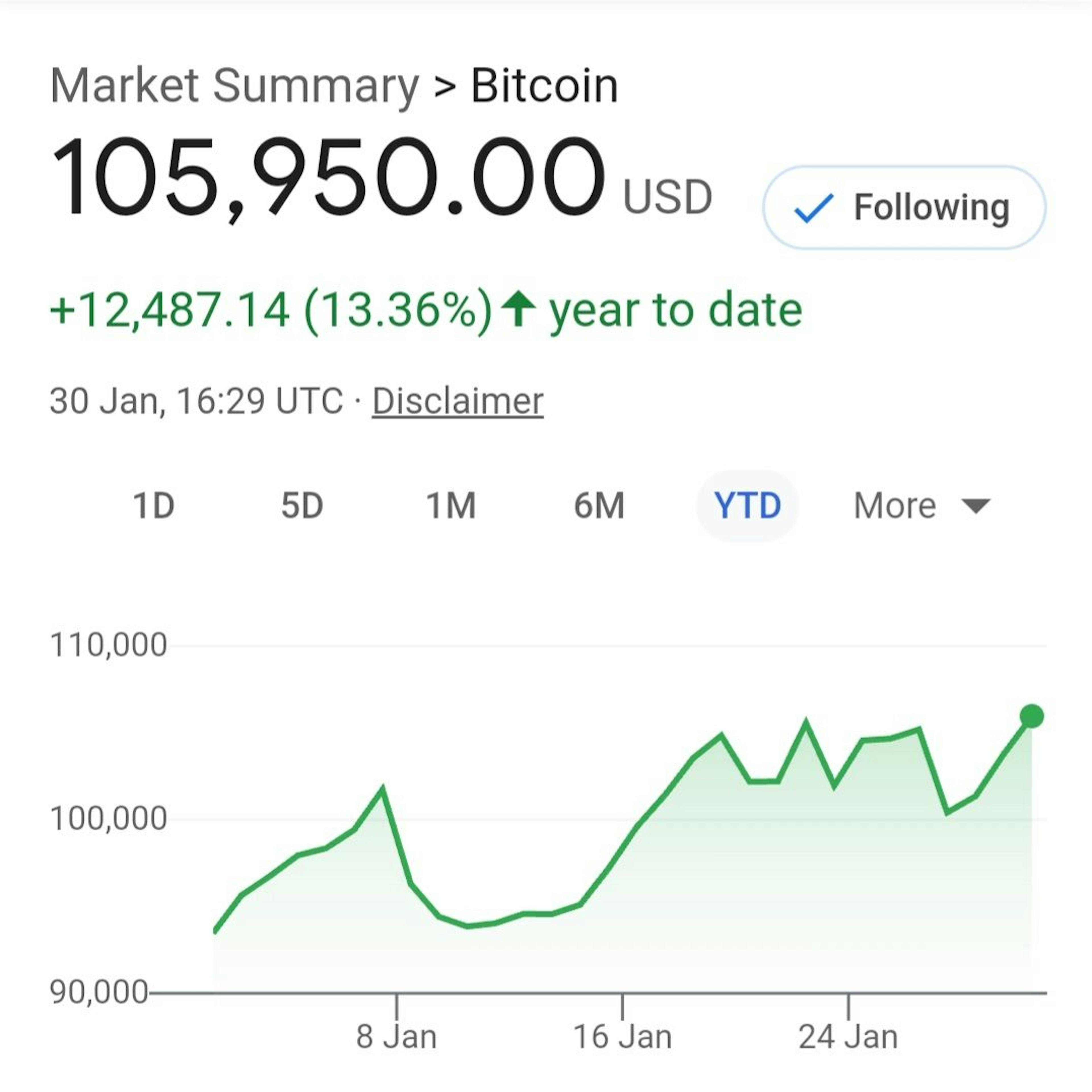Click the 8 Jan chart axis marker

(396, 1037)
